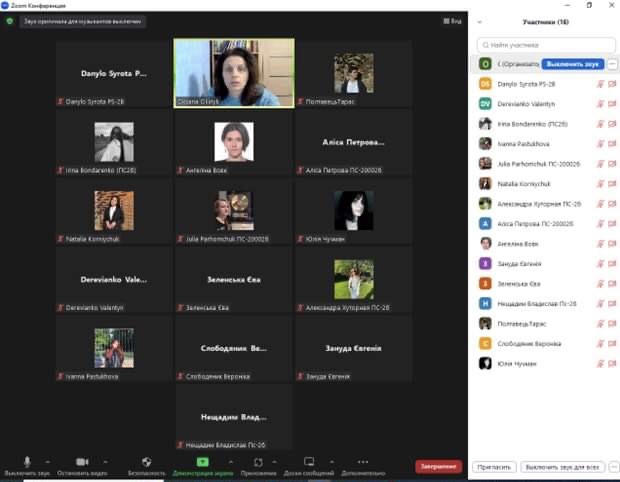Click the green encryption shield icon

click(x=9, y=21)
